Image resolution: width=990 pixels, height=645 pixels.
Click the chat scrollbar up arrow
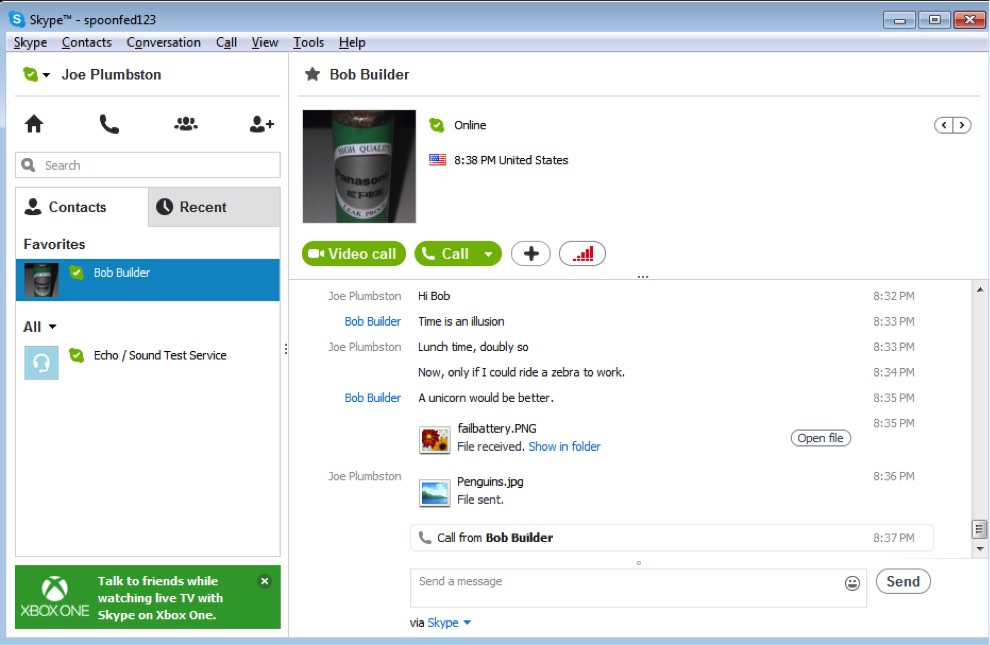pyautogui.click(x=979, y=290)
